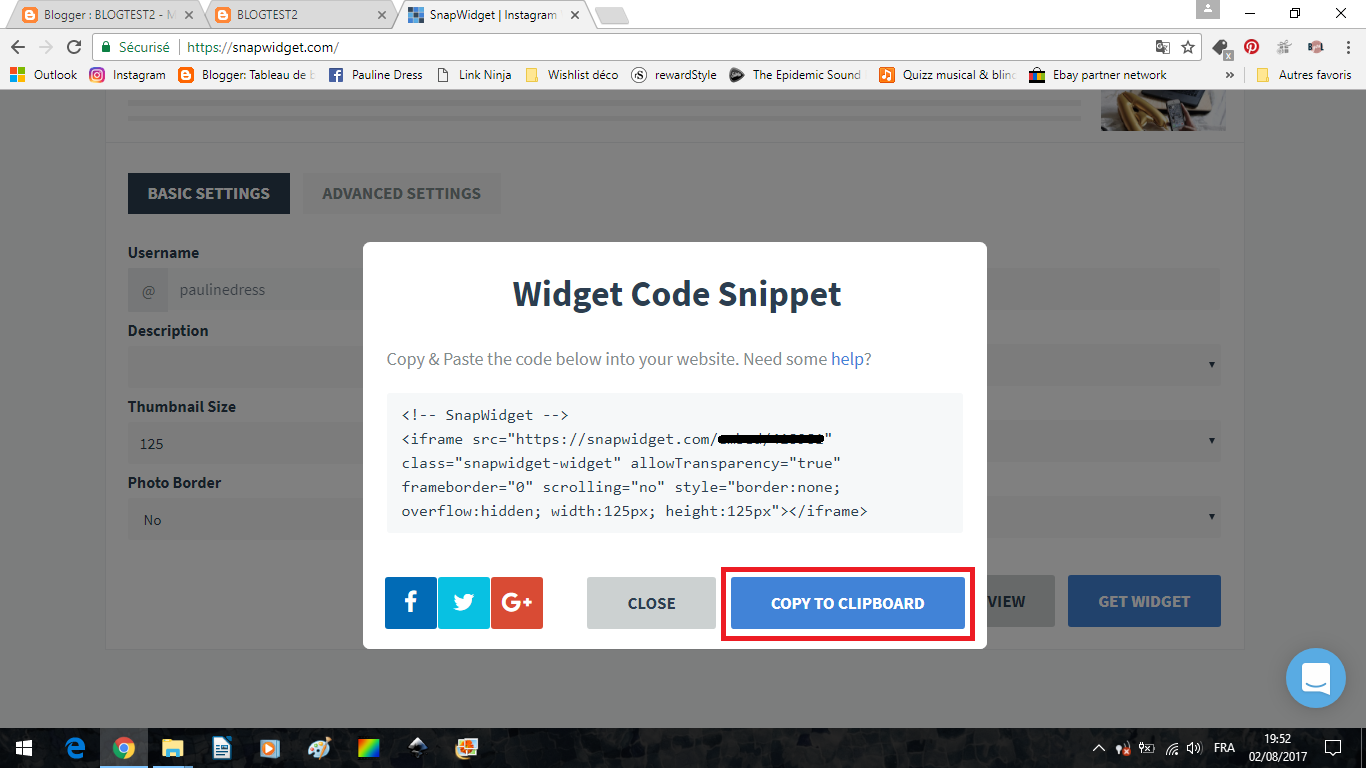Switch to the BLOGTEST2 browser tab

coord(300,15)
